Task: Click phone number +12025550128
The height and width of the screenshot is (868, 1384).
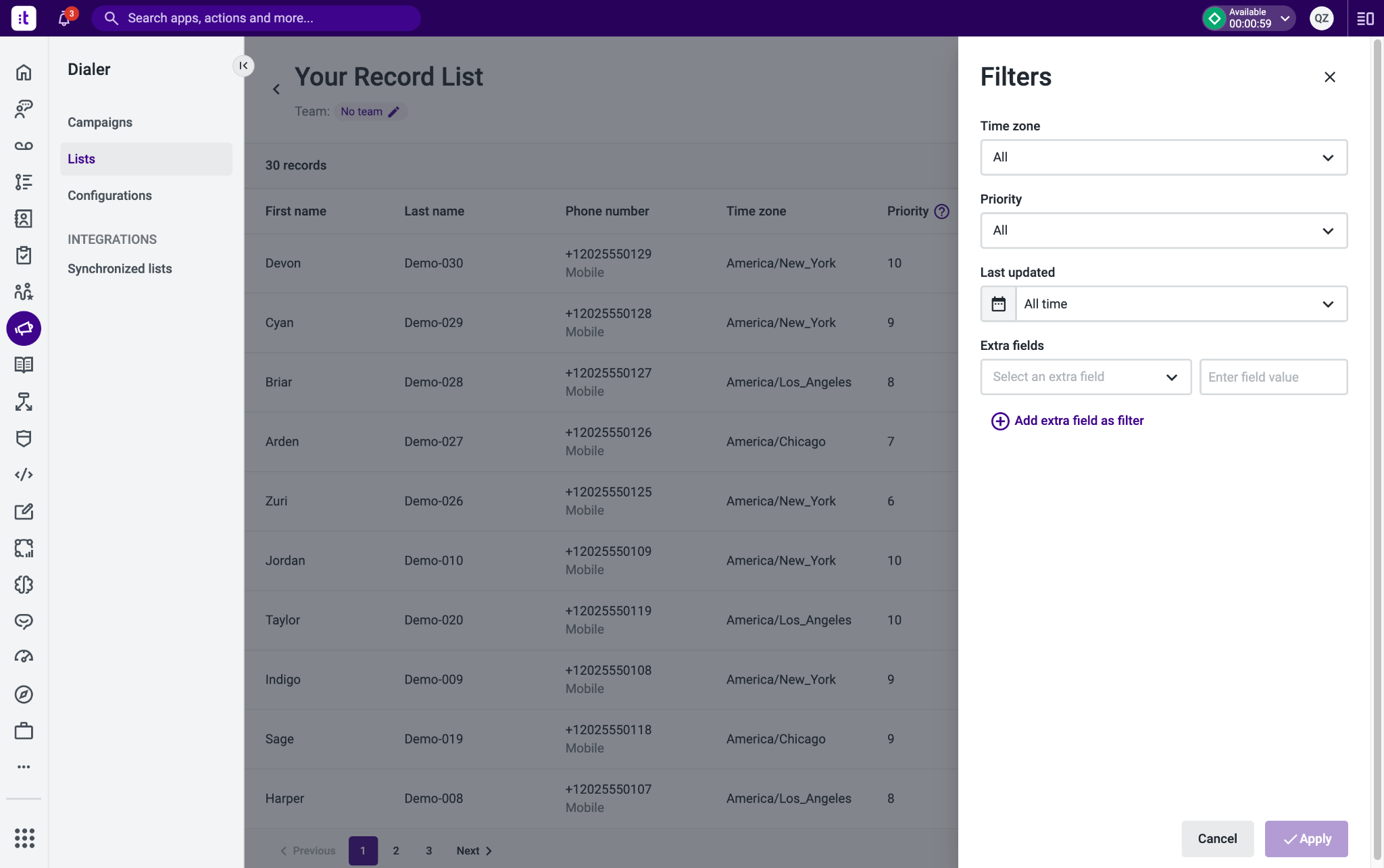Action: pyautogui.click(x=608, y=313)
